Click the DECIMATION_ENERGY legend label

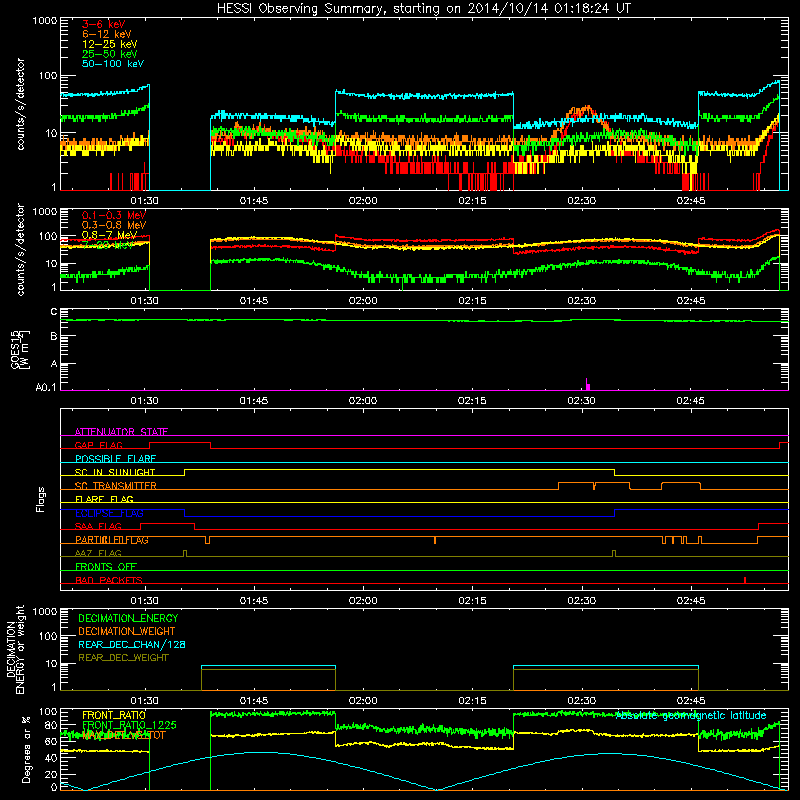click(x=128, y=618)
